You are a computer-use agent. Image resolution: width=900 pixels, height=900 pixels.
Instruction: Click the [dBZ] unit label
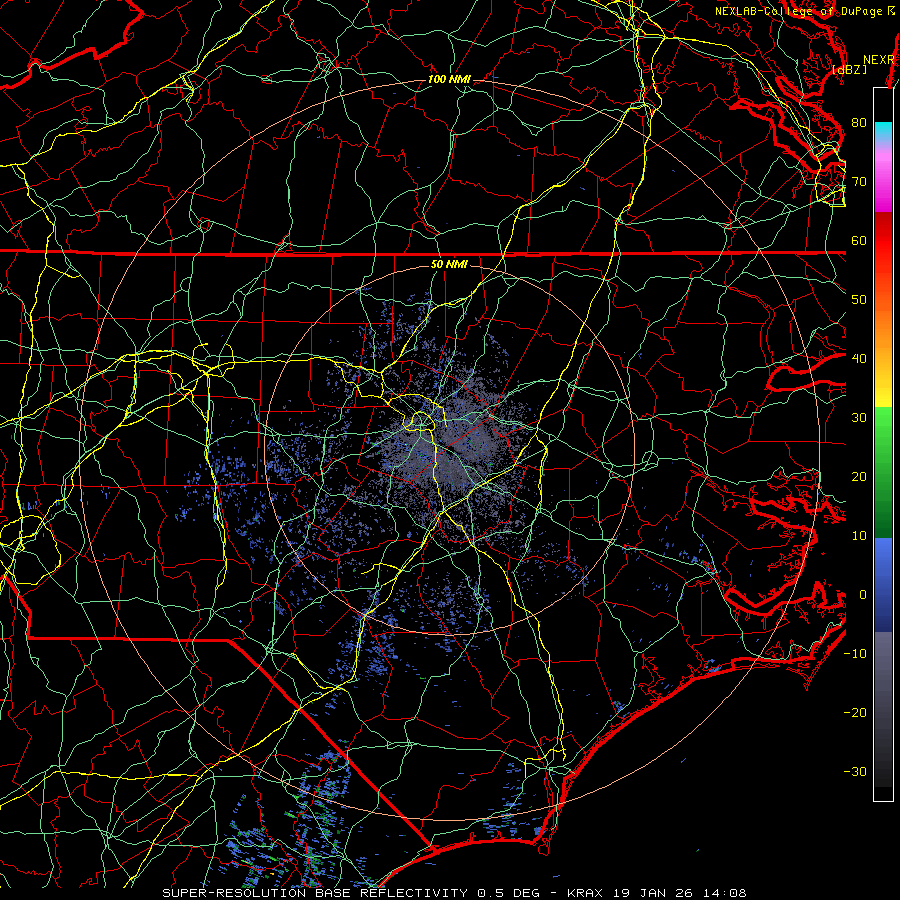(x=849, y=70)
